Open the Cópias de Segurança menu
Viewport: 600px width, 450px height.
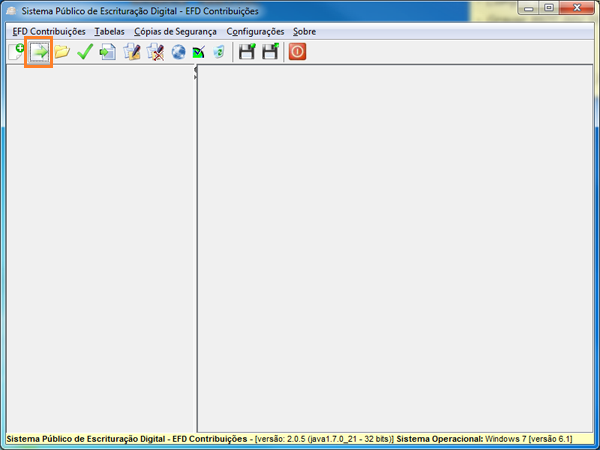click(x=175, y=31)
